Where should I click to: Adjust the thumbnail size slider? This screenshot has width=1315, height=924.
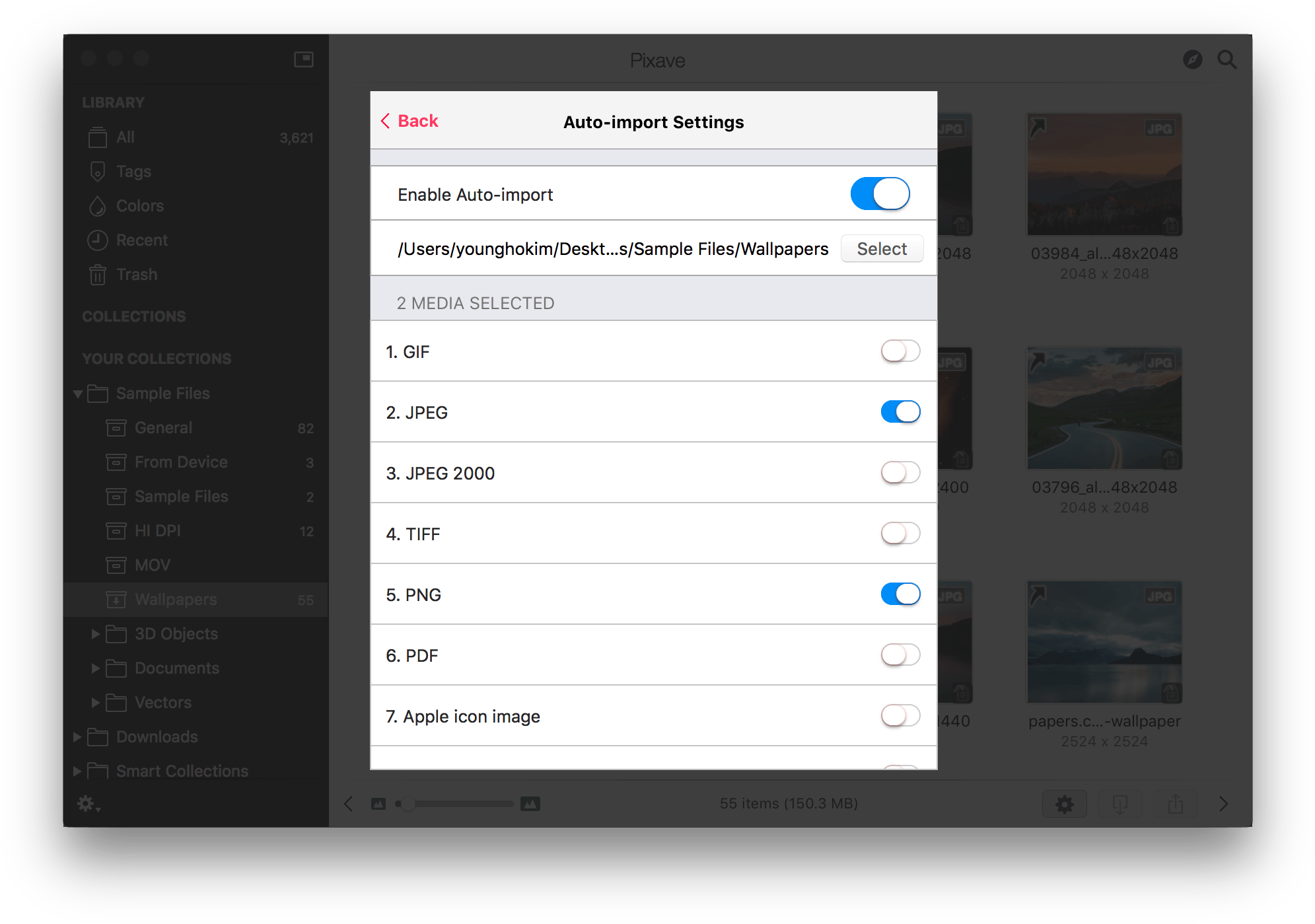coord(455,804)
